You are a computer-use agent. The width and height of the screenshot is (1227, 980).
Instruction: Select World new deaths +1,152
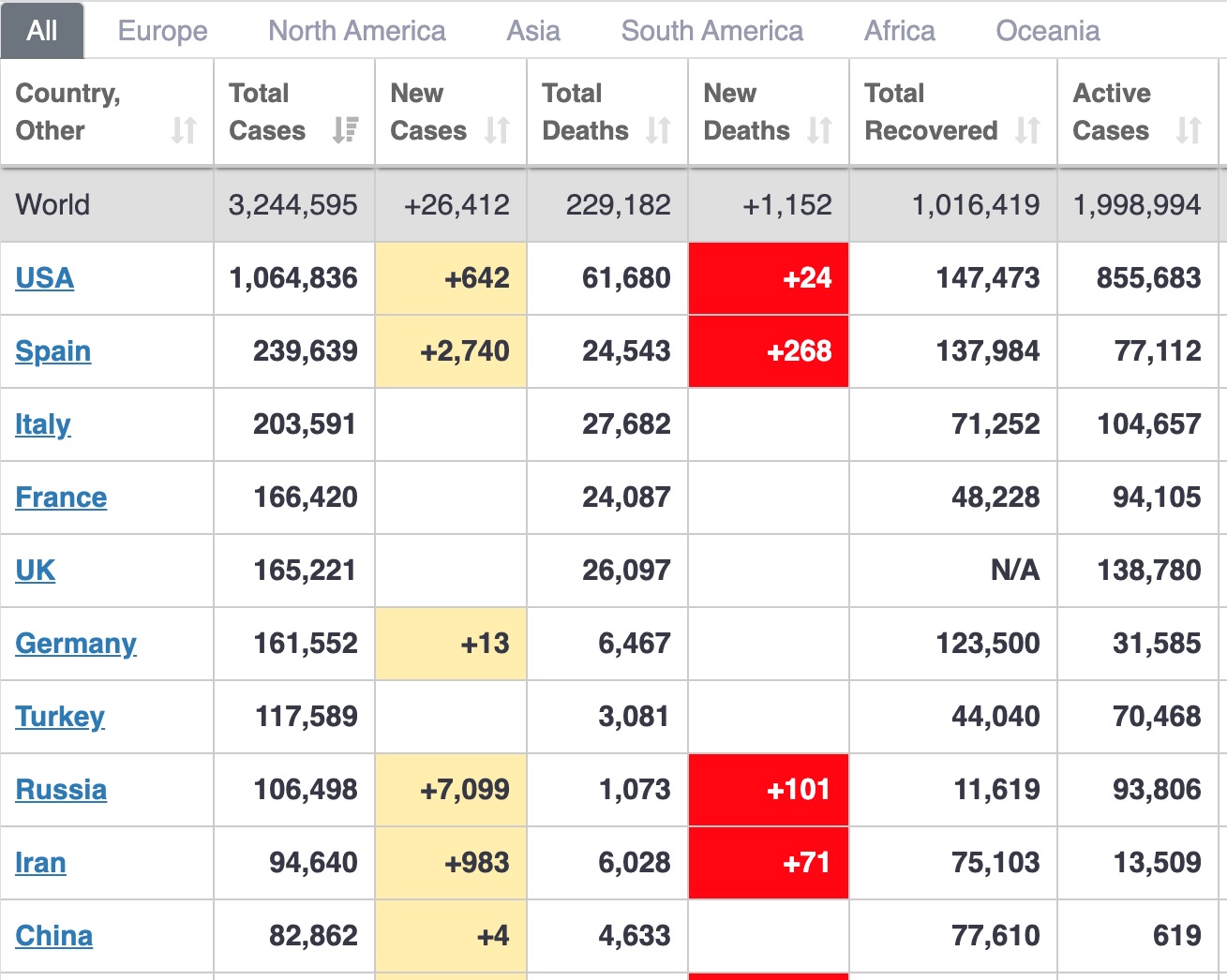click(x=787, y=205)
